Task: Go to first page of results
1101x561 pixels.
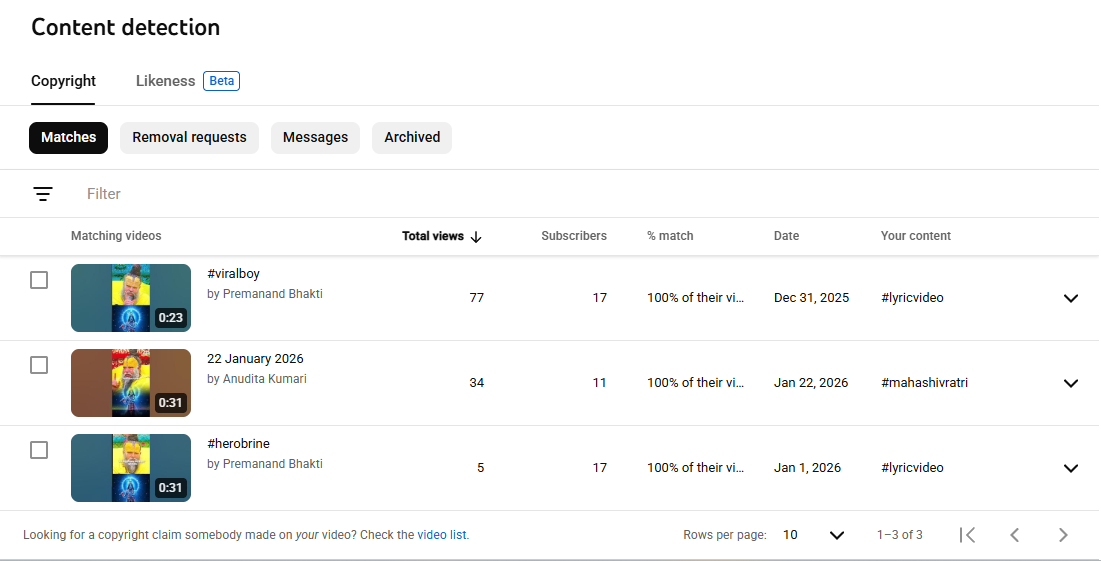Action: 967,535
